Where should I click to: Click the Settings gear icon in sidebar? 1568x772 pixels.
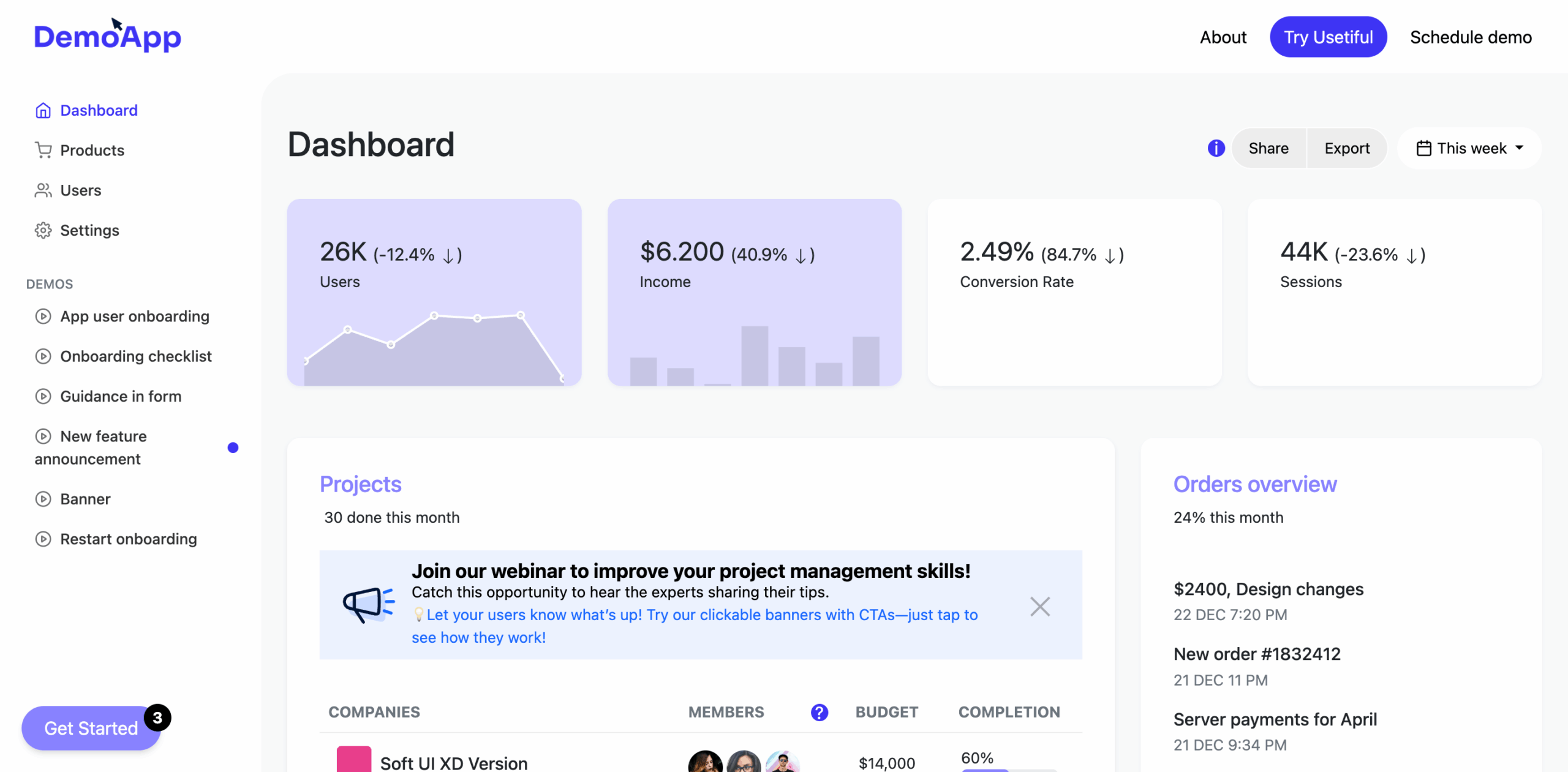[x=43, y=230]
